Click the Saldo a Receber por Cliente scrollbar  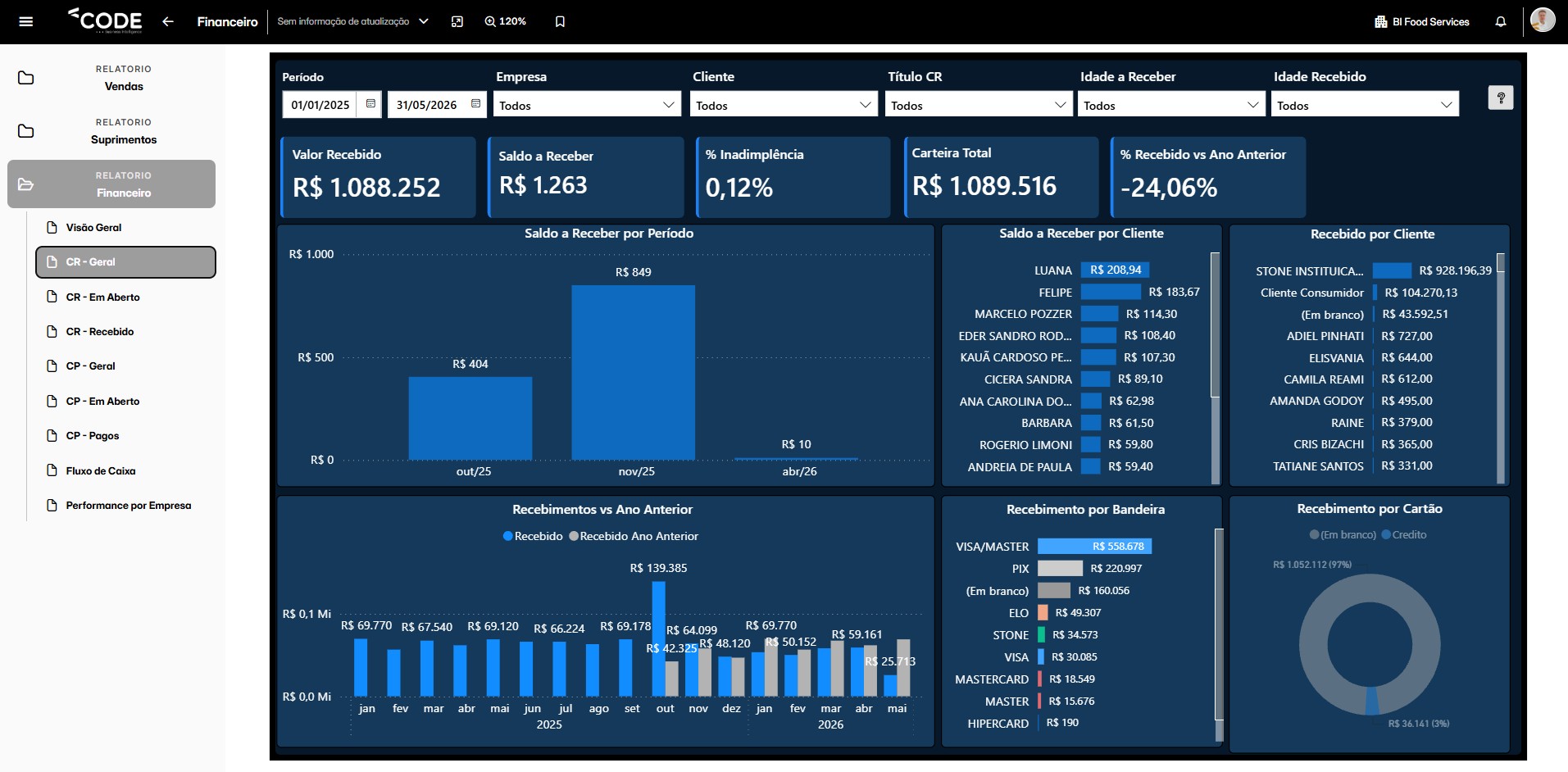pyautogui.click(x=1215, y=325)
